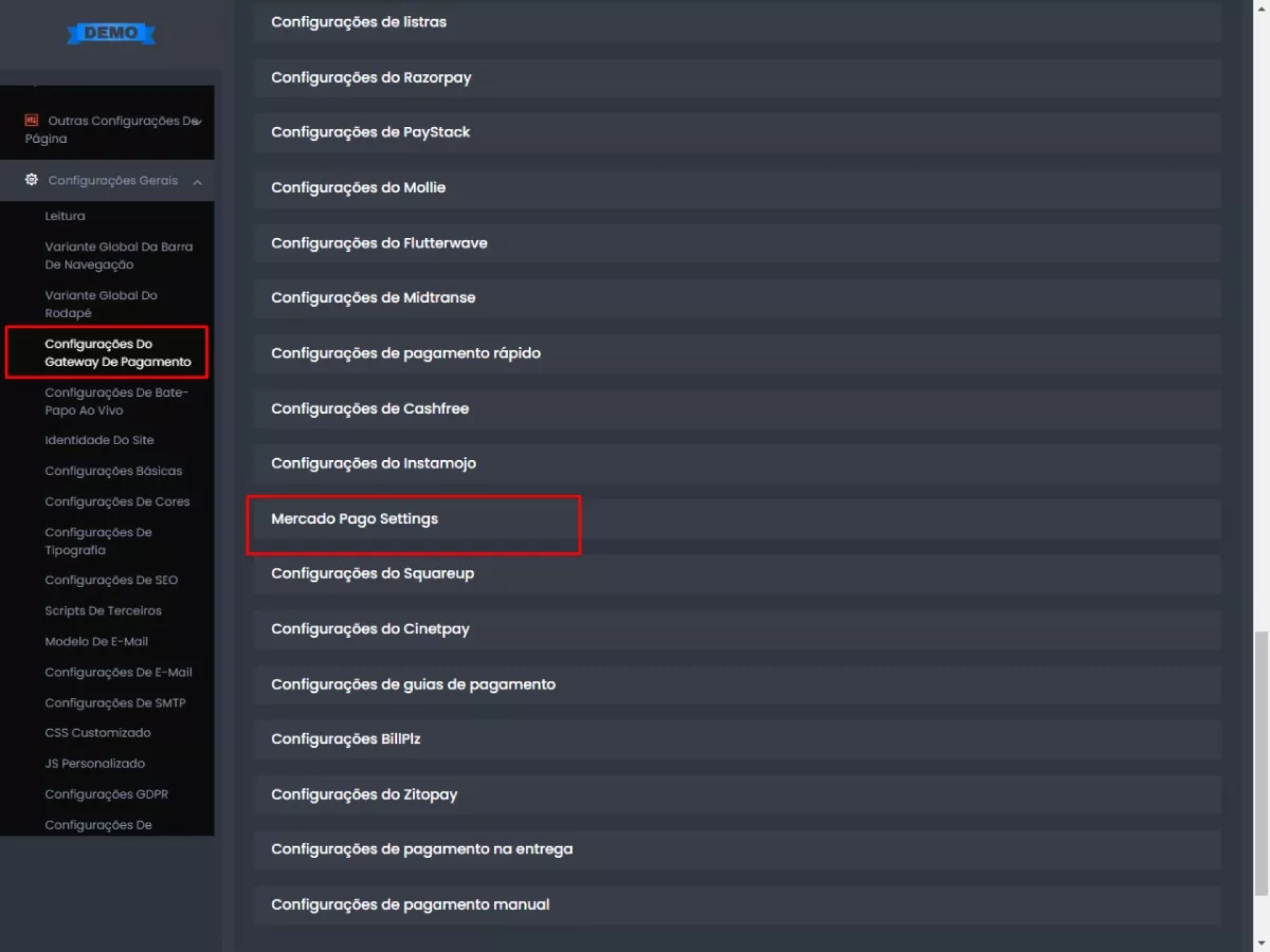Image resolution: width=1270 pixels, height=952 pixels.
Task: Click the Configurações Gerais gear icon
Action: 31,180
